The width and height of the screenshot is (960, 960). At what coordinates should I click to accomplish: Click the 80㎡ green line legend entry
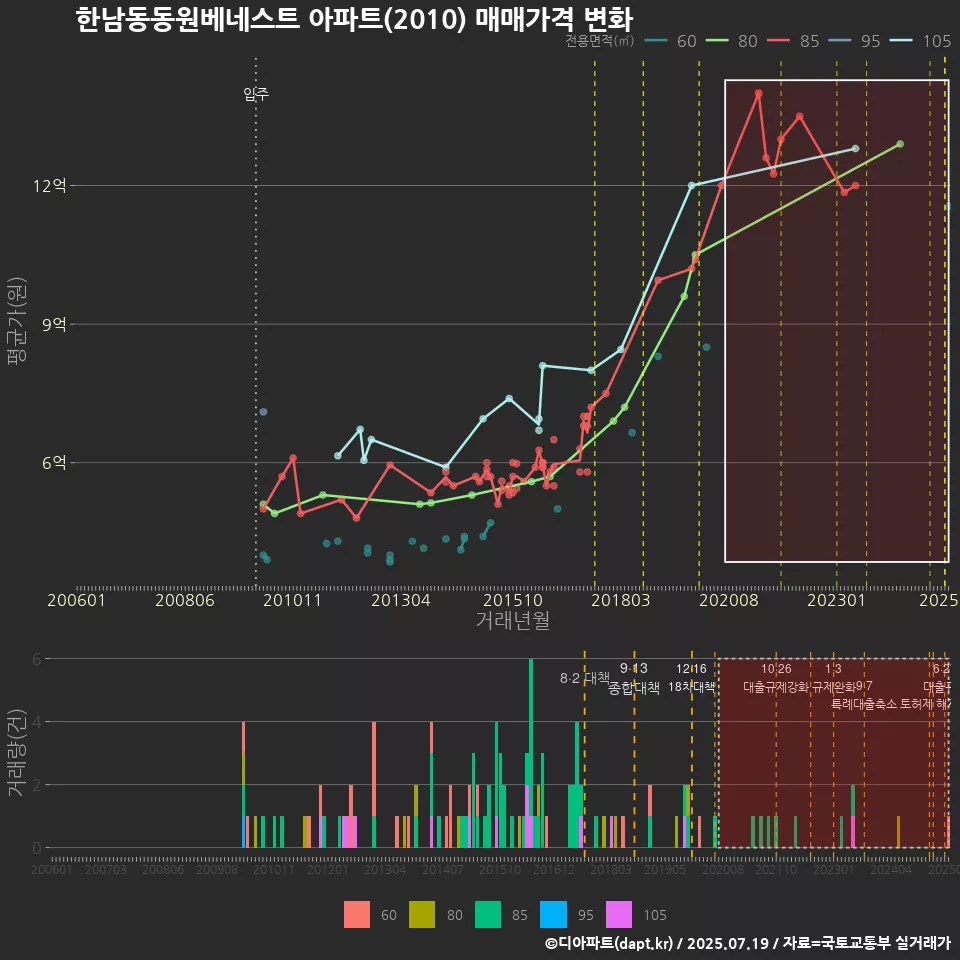click(x=732, y=41)
